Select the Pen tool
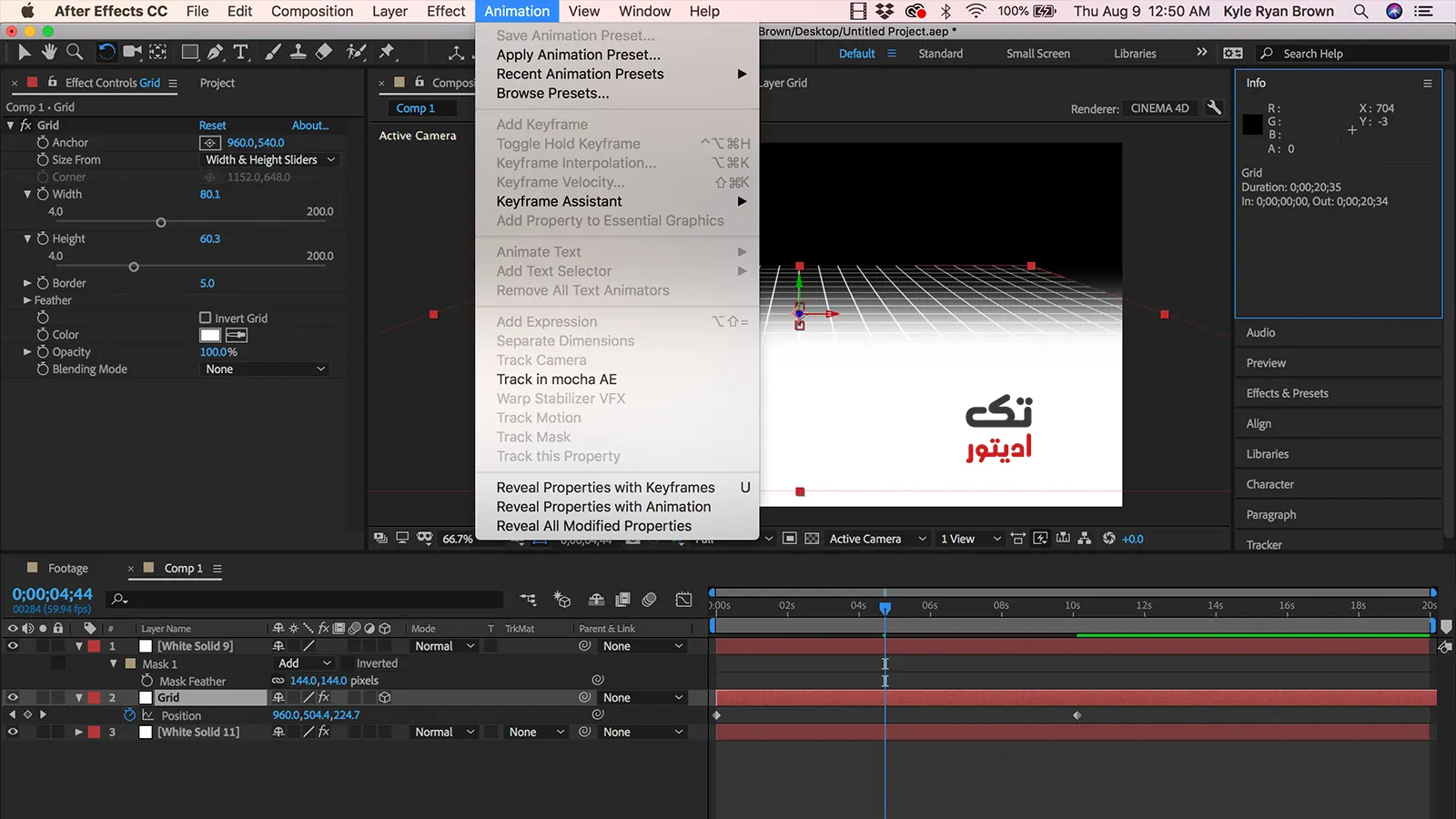Screen dimensions: 1456x819 tap(216, 53)
